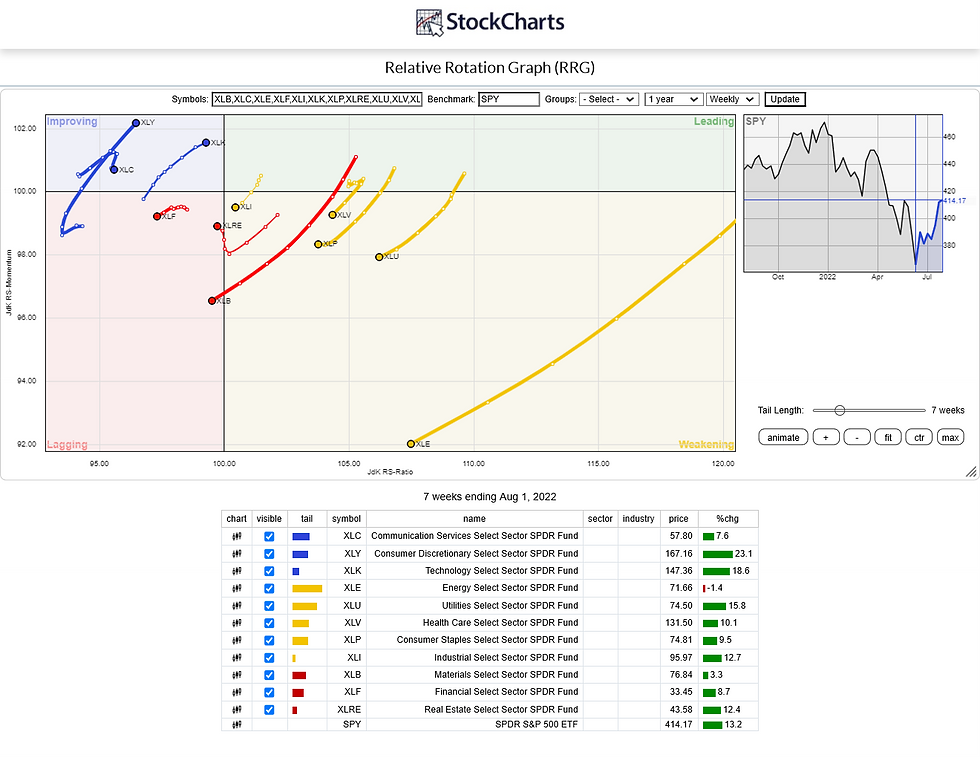The height and width of the screenshot is (757, 980).
Task: Open the SPY row chart icon
Action: pos(237,724)
